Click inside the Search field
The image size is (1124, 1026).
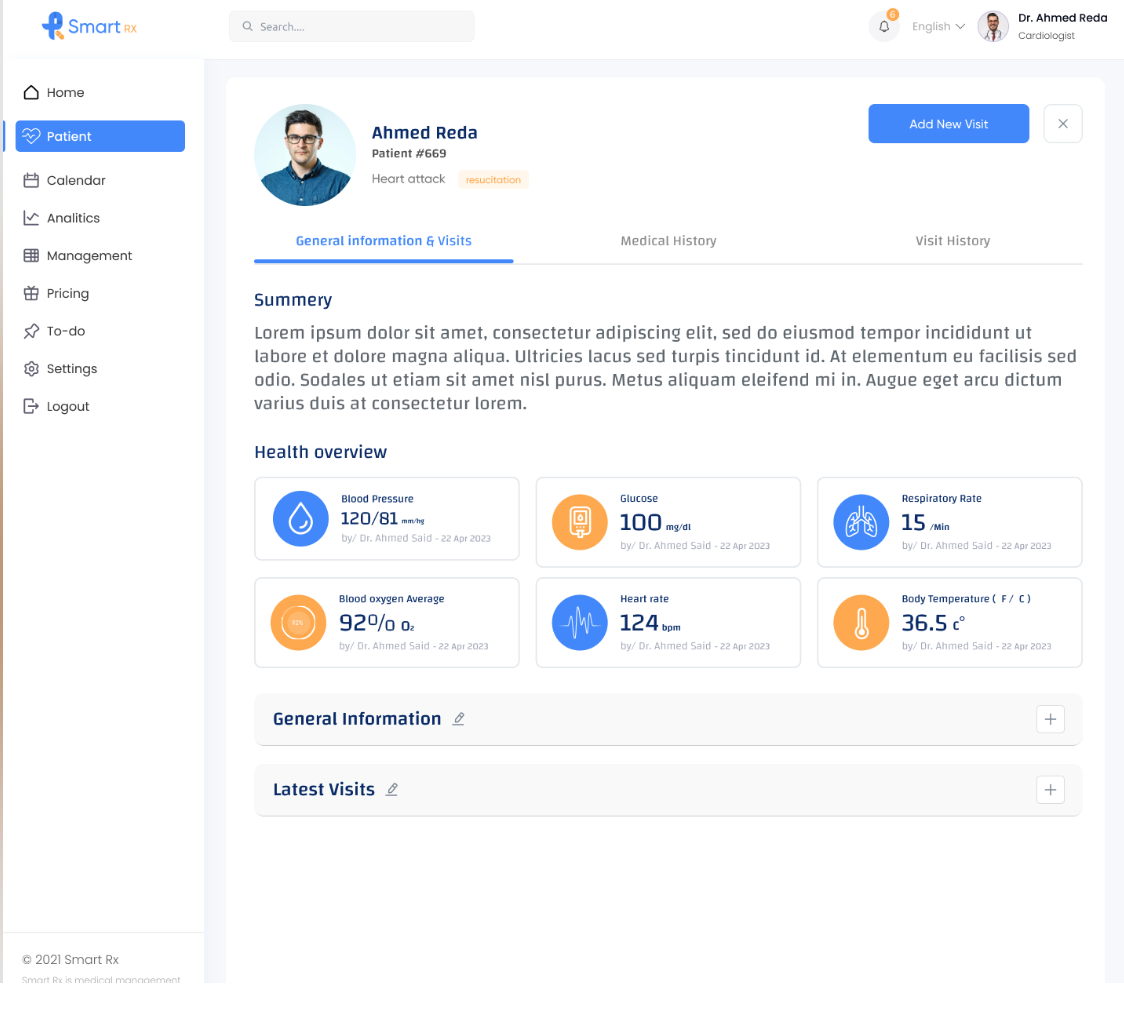pyautogui.click(x=351, y=26)
